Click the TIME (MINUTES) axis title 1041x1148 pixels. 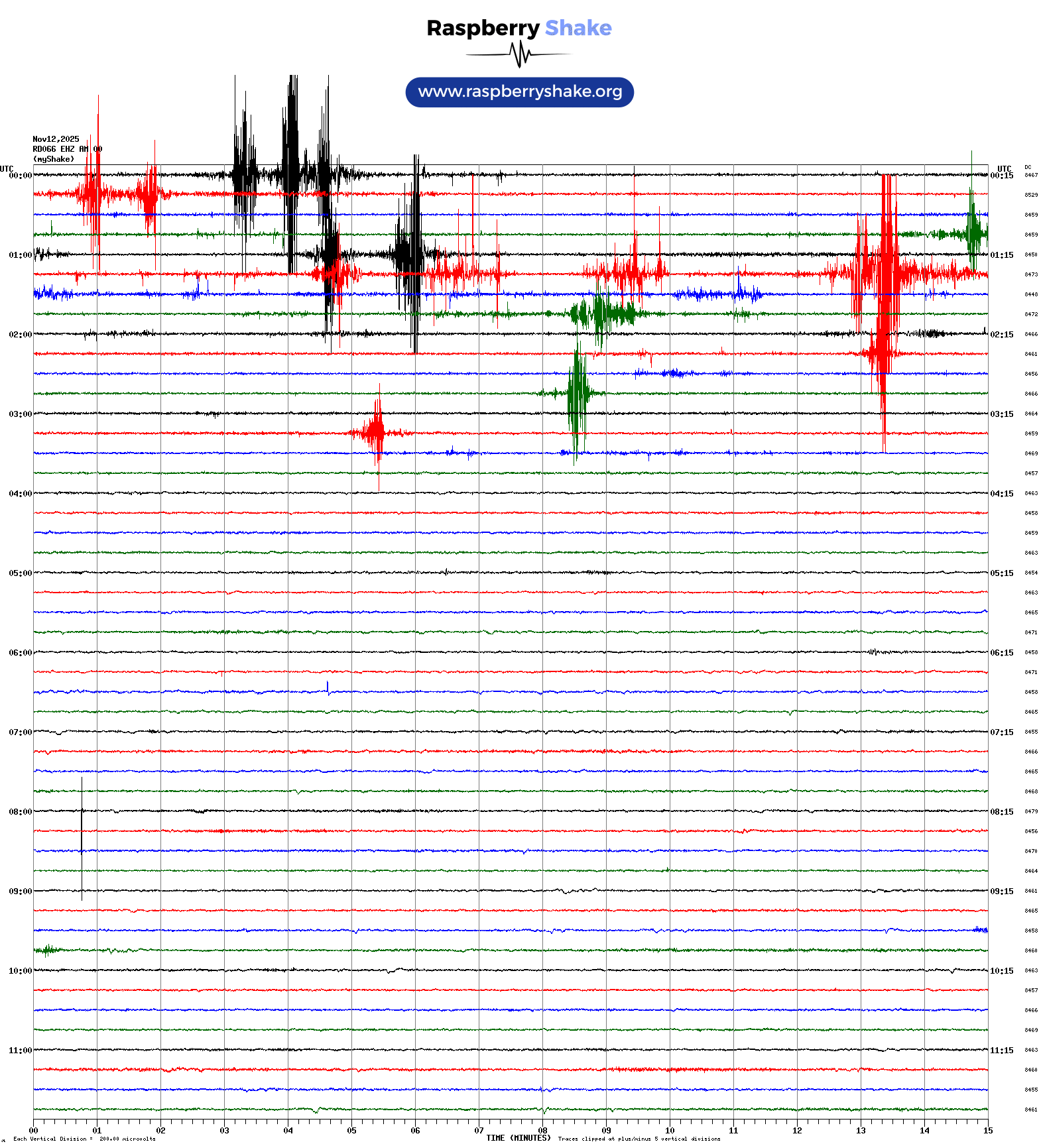[518, 1138]
